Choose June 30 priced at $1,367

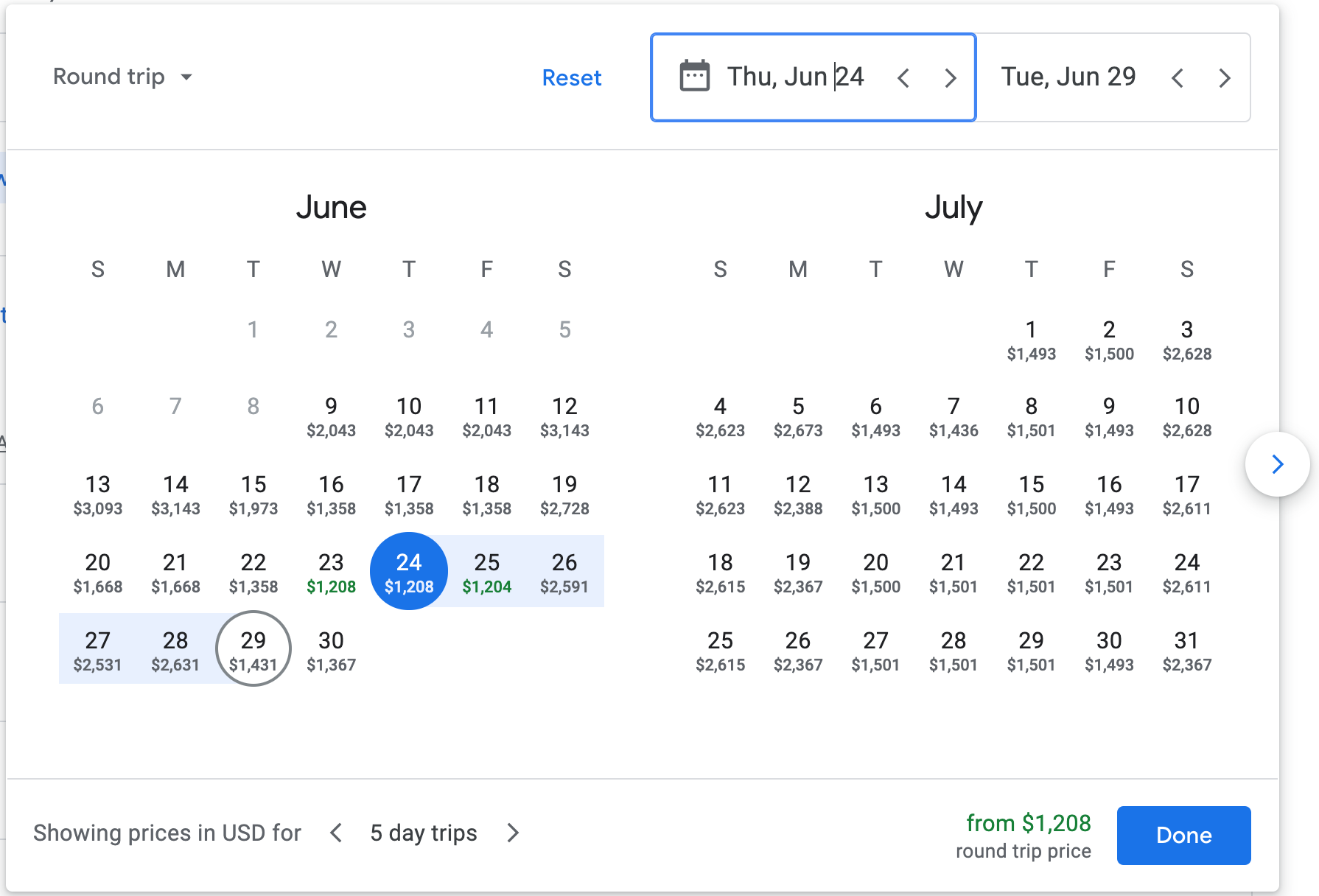tap(331, 650)
